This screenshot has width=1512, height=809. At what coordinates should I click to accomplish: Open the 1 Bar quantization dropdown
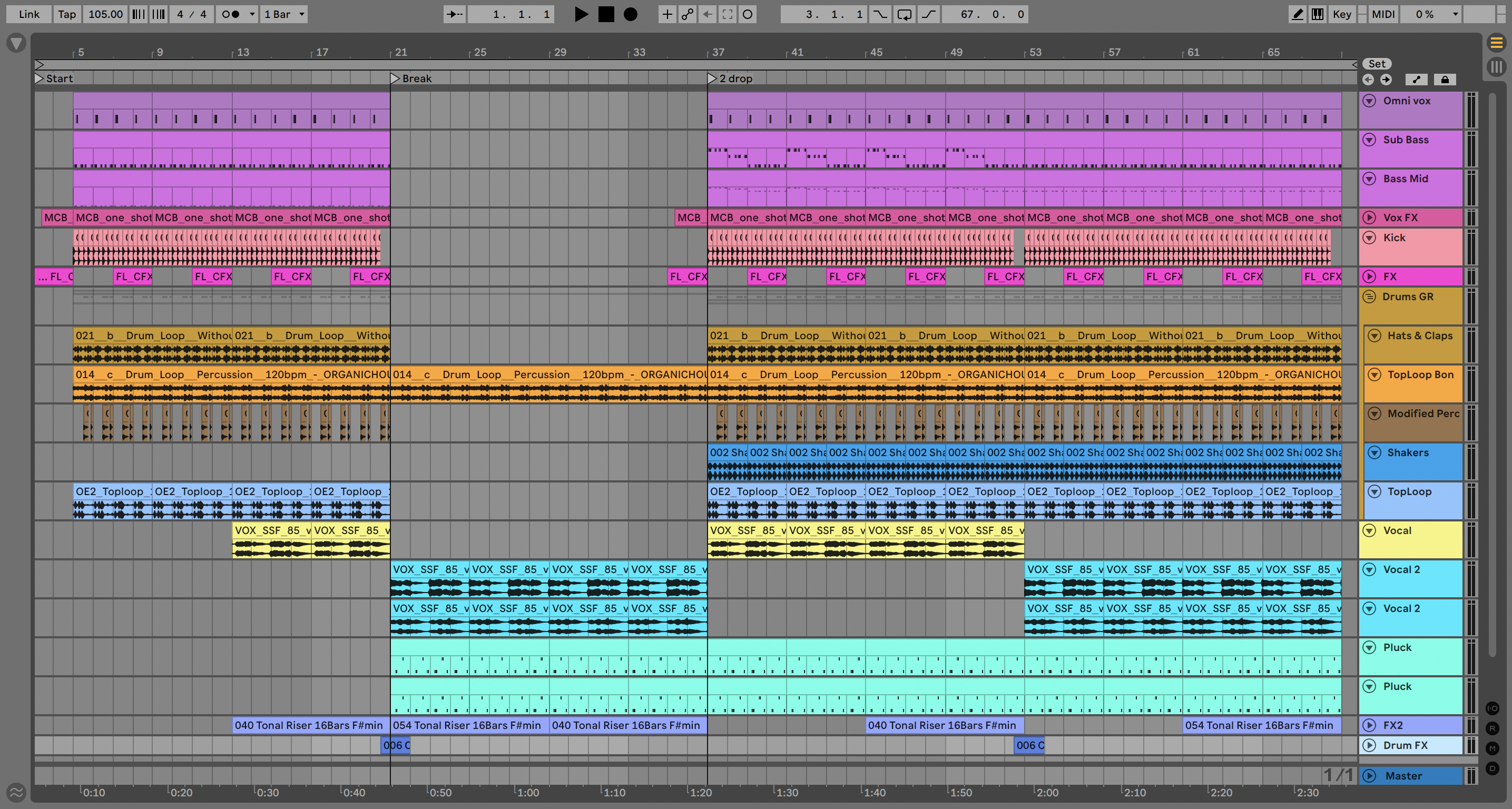tap(284, 14)
